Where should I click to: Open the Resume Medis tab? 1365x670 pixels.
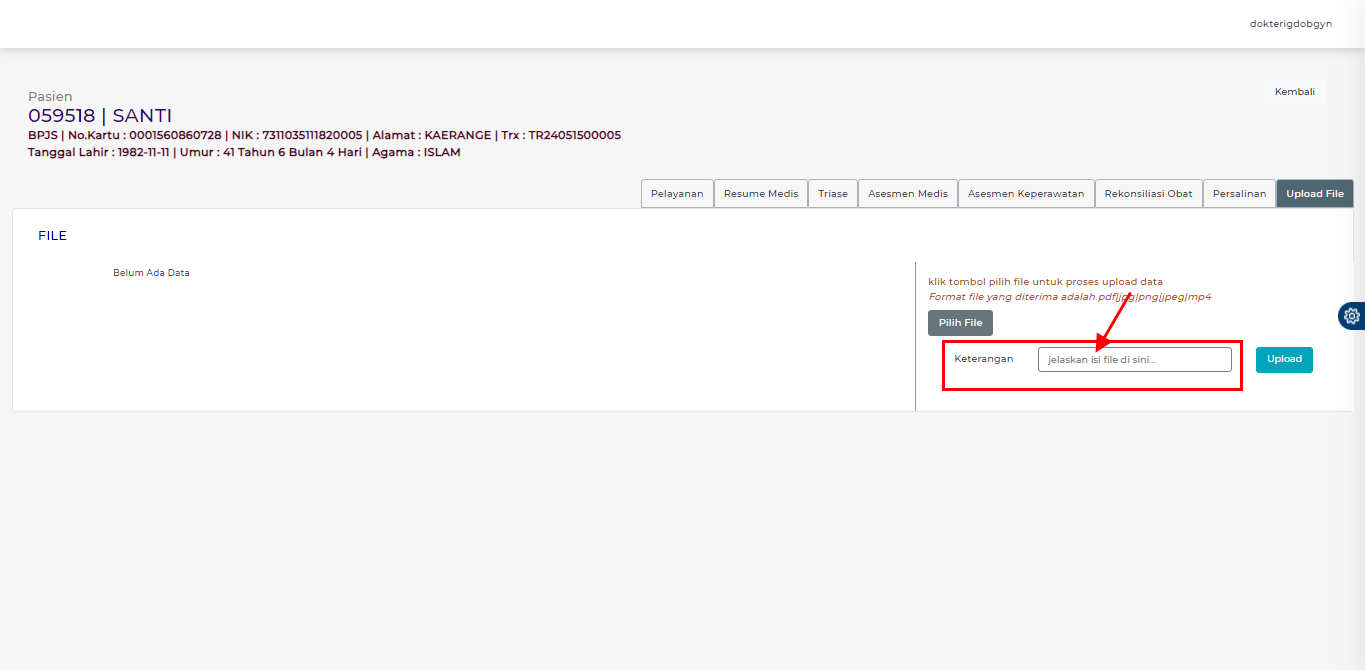tap(760, 194)
